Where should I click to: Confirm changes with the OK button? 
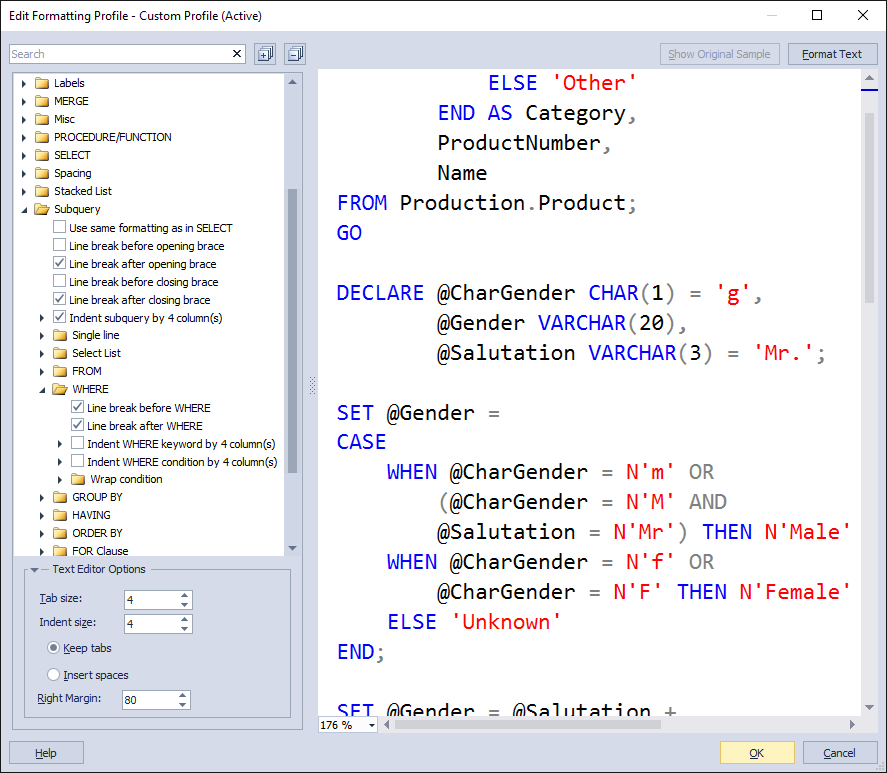coord(757,753)
